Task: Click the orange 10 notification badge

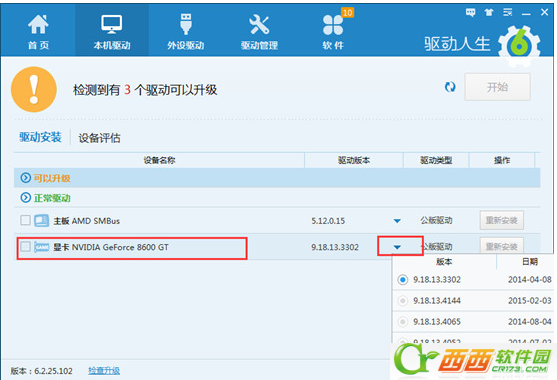Action: click(347, 13)
